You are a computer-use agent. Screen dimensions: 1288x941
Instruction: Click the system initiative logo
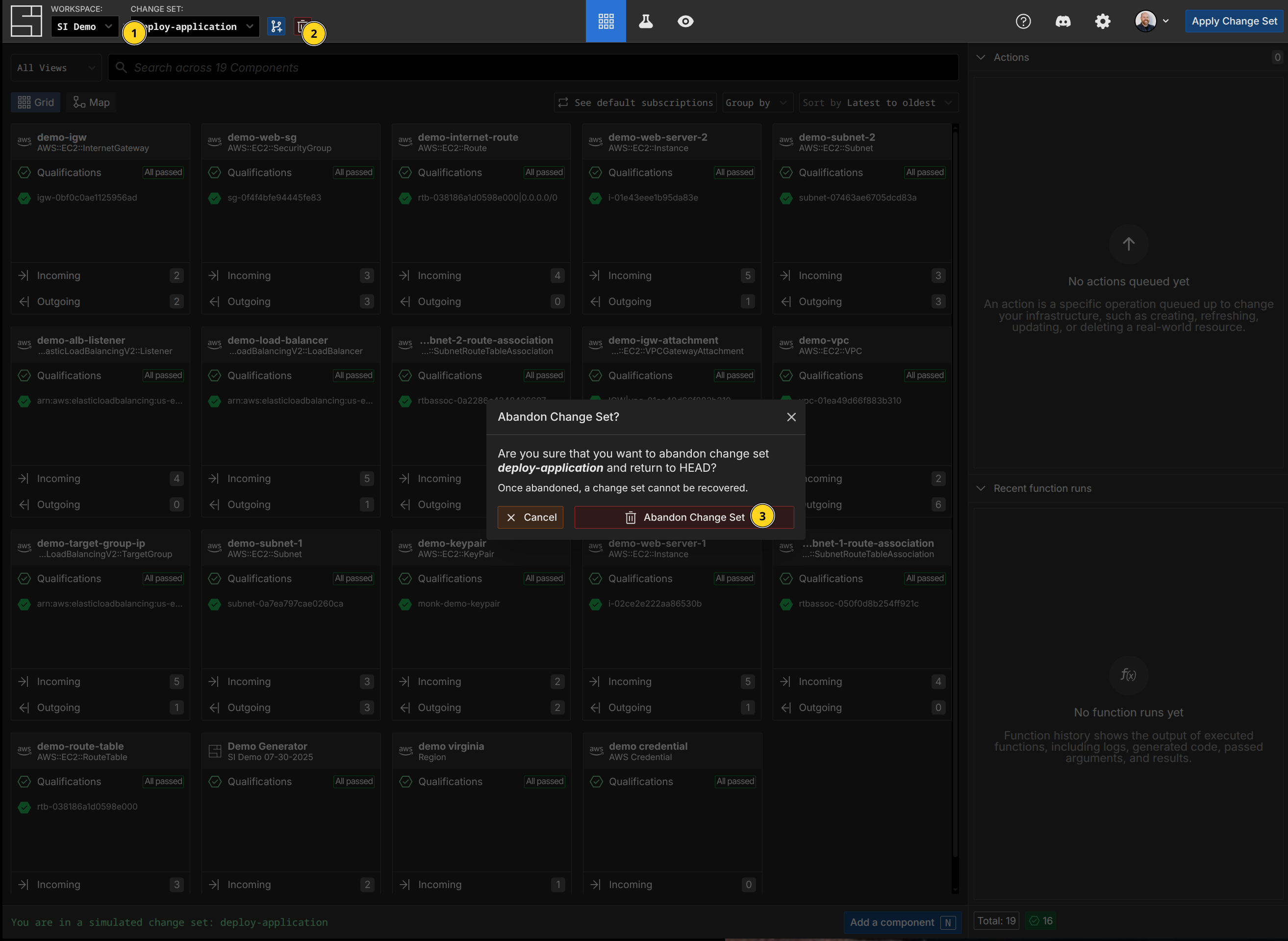tap(26, 21)
